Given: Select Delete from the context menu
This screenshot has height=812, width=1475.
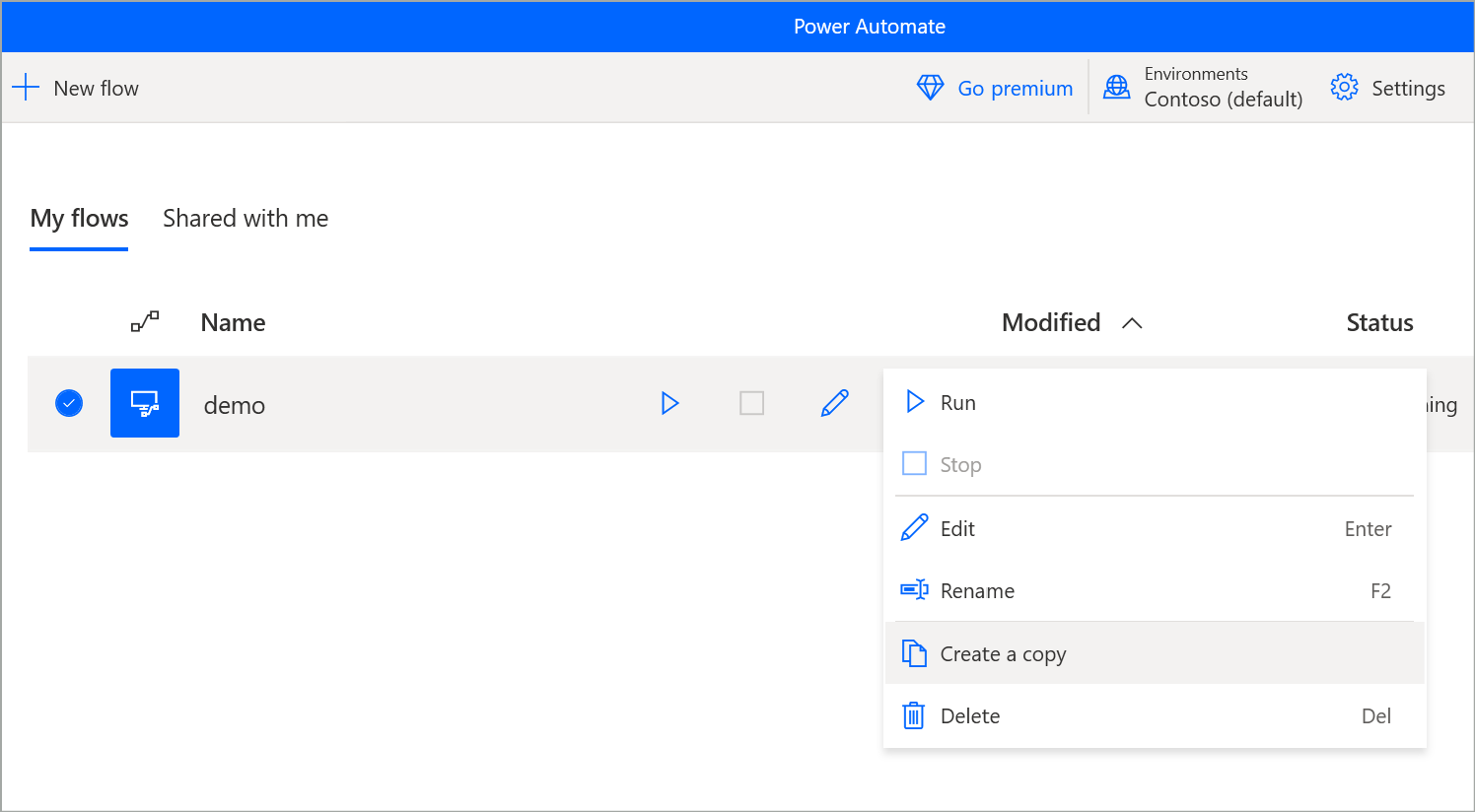Looking at the screenshot, I should pos(1155,715).
